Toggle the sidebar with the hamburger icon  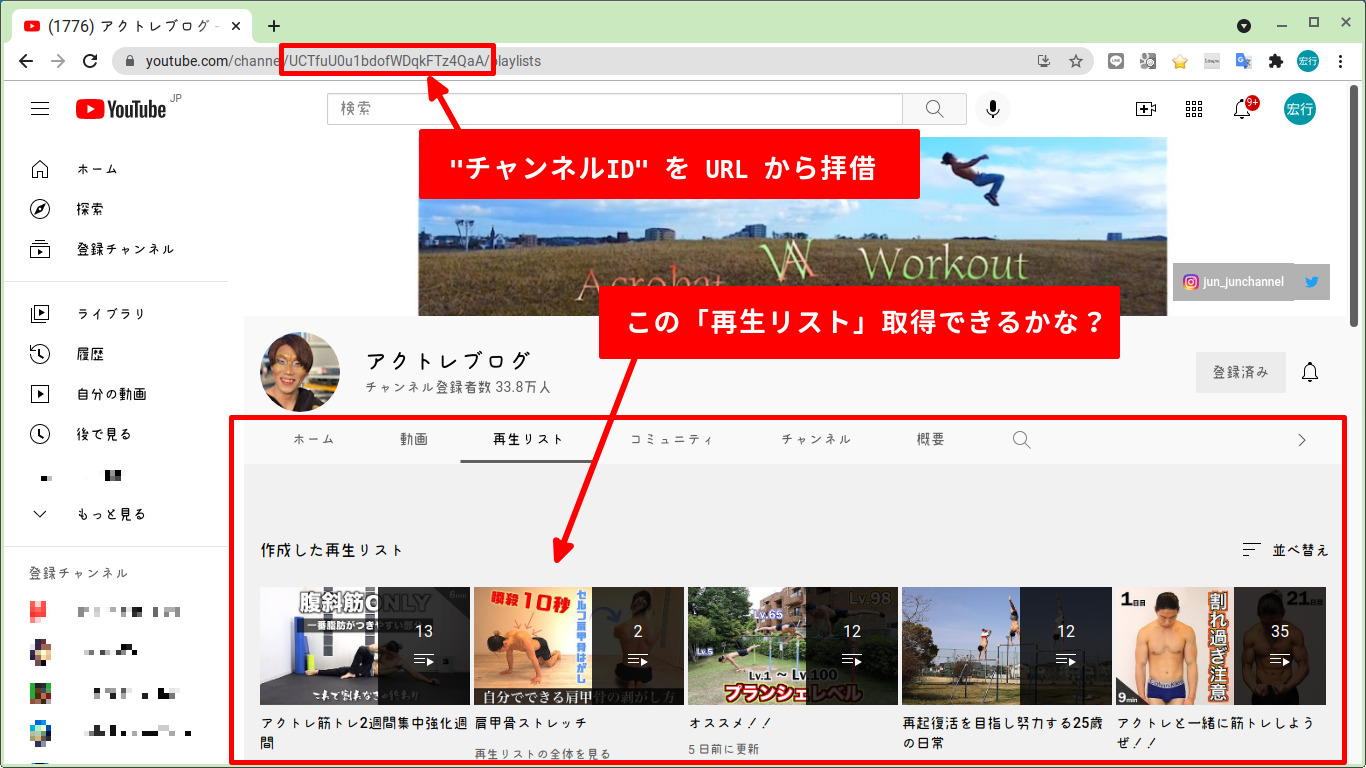40,108
